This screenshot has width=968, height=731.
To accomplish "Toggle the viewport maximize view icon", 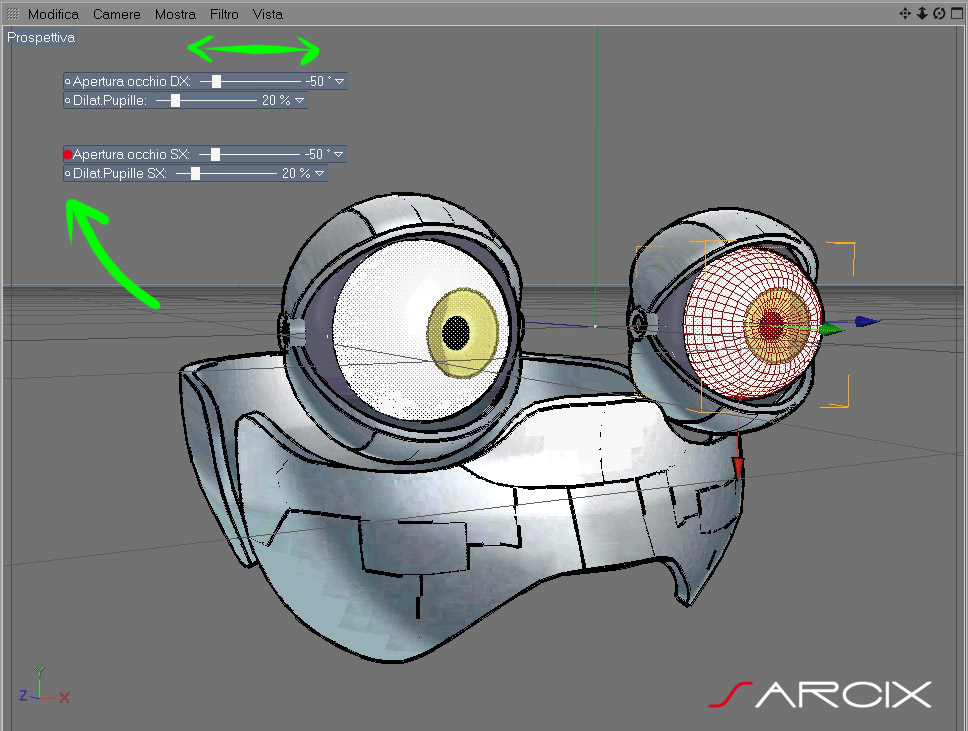I will [957, 14].
